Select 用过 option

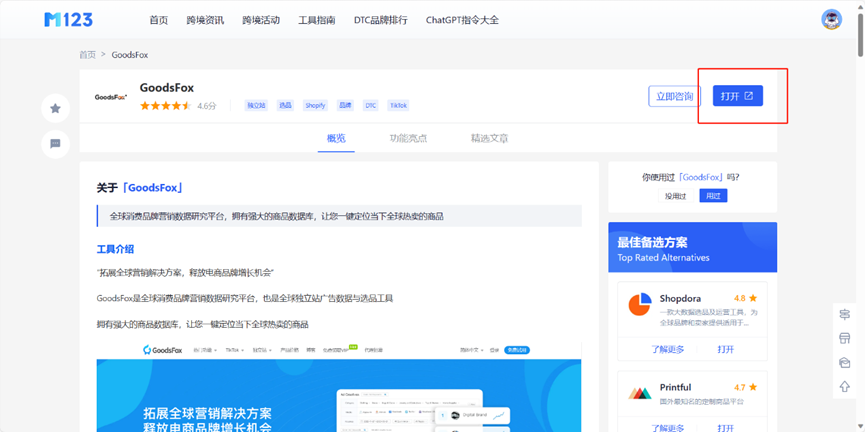(713, 196)
